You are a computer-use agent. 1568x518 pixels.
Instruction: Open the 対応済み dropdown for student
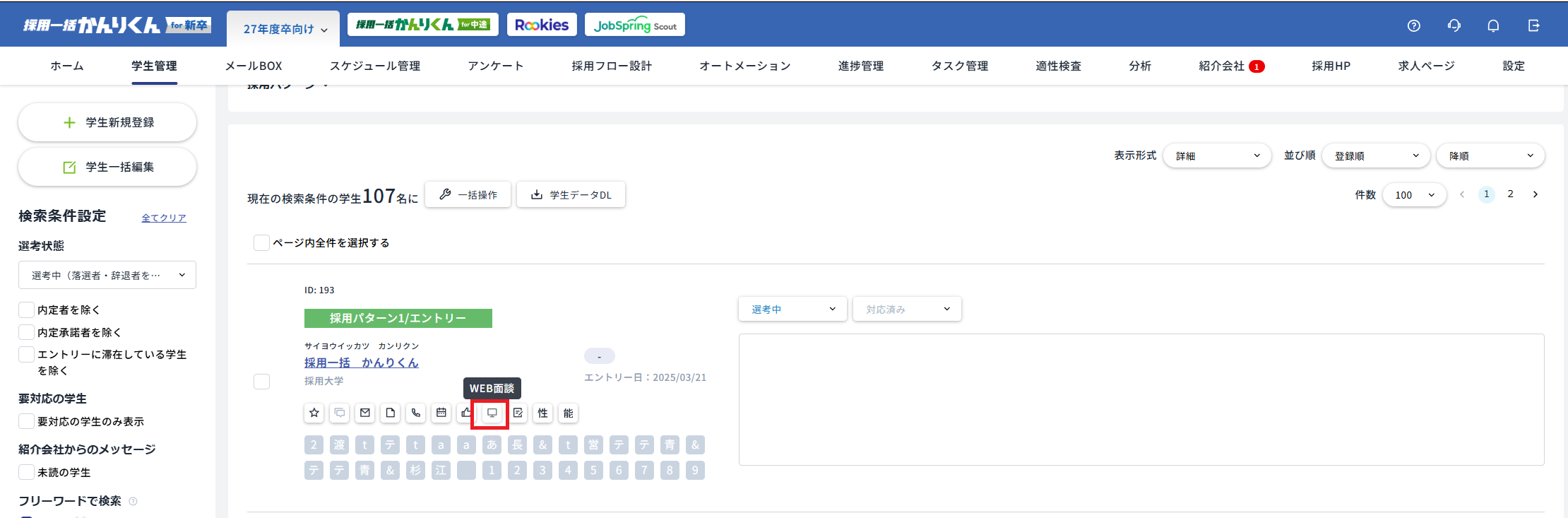click(x=907, y=309)
